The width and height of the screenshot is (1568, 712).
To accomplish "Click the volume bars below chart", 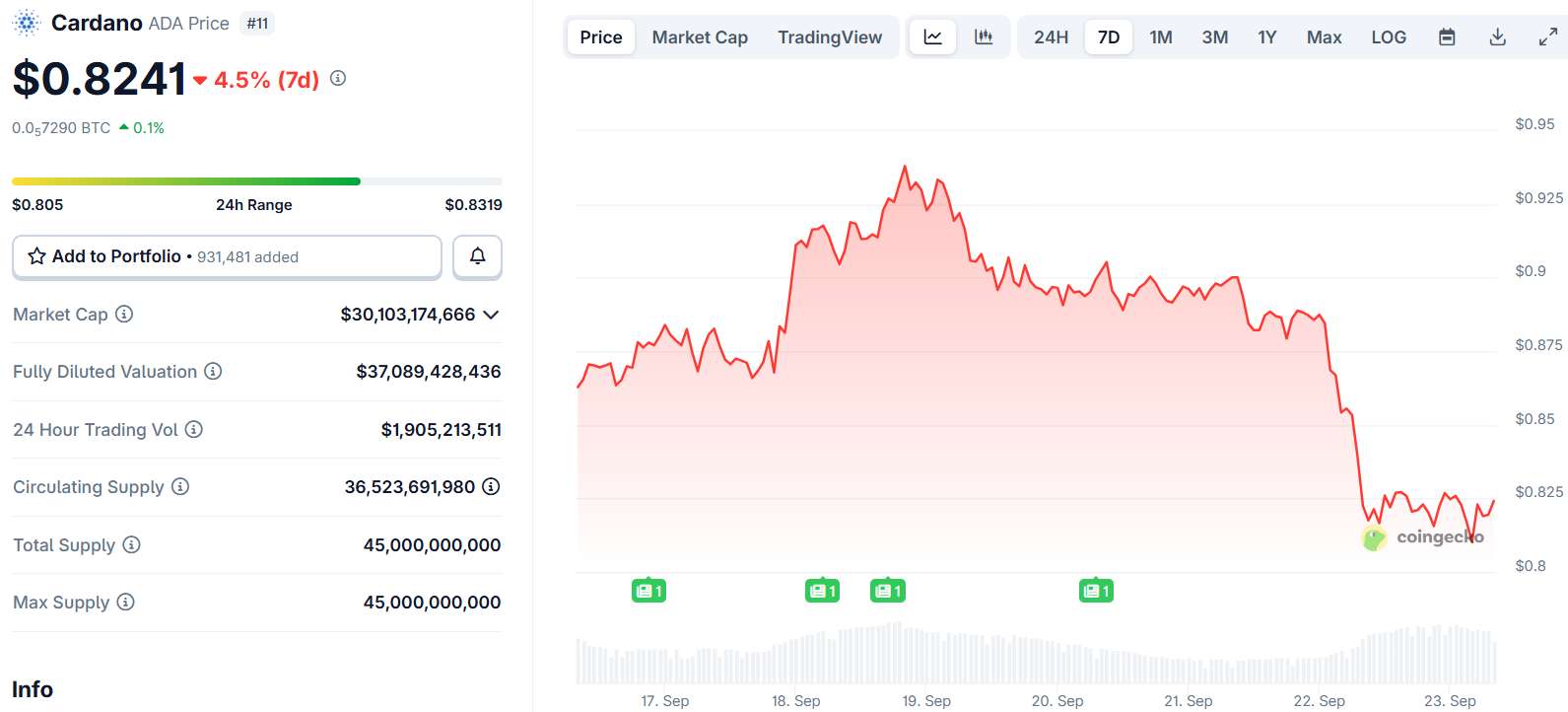I will 1036,654.
